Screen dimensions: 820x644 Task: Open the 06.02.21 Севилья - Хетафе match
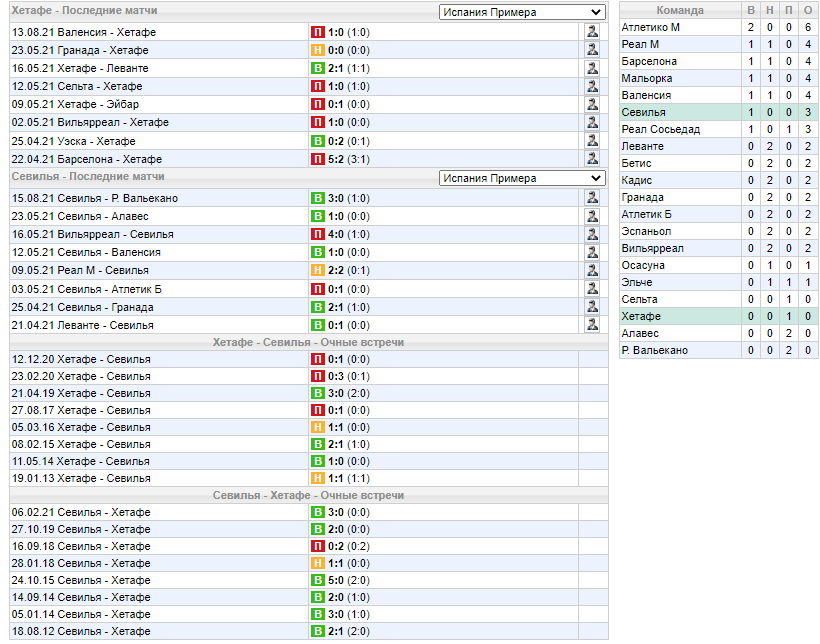(81, 512)
